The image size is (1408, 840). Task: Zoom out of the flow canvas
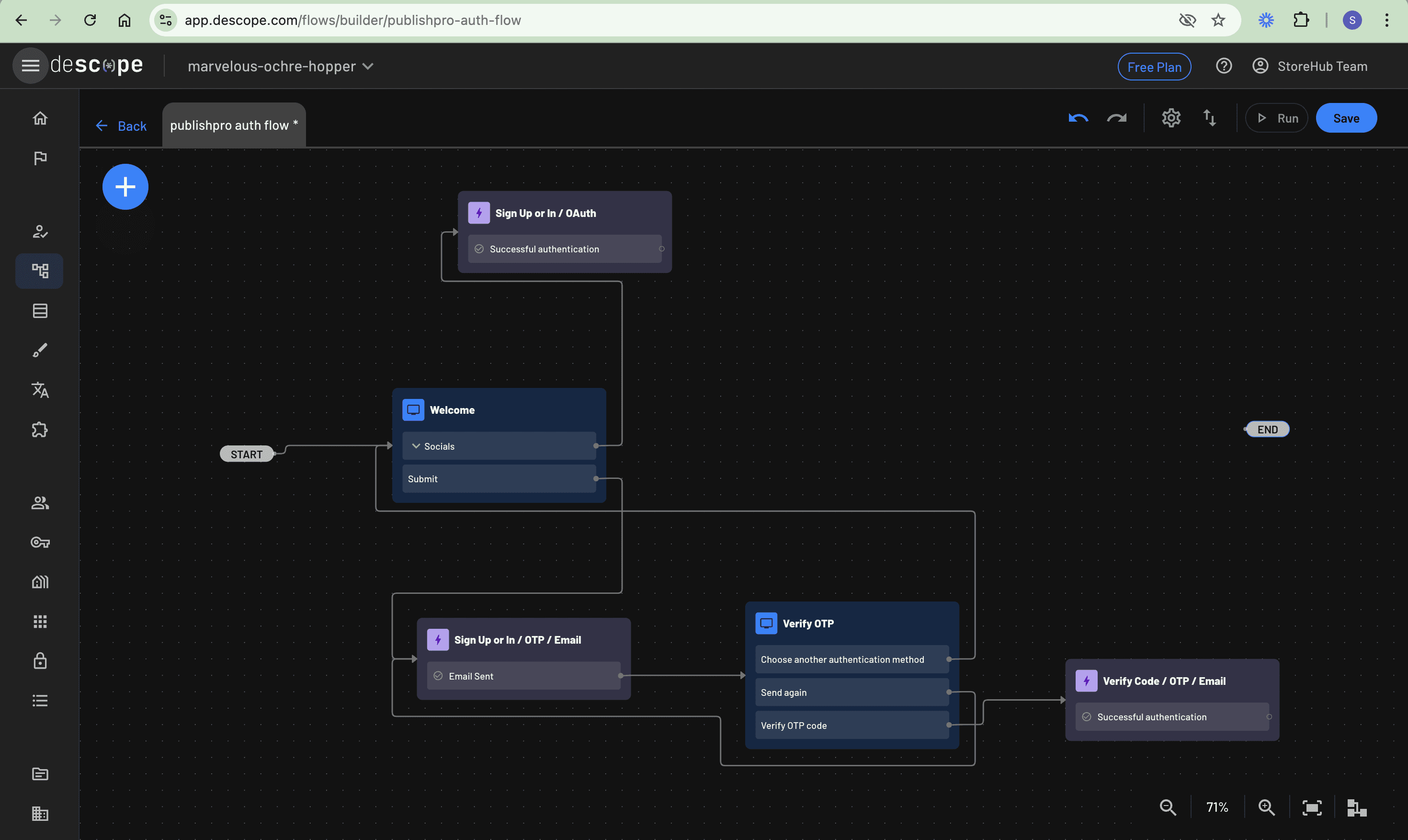[x=1168, y=807]
